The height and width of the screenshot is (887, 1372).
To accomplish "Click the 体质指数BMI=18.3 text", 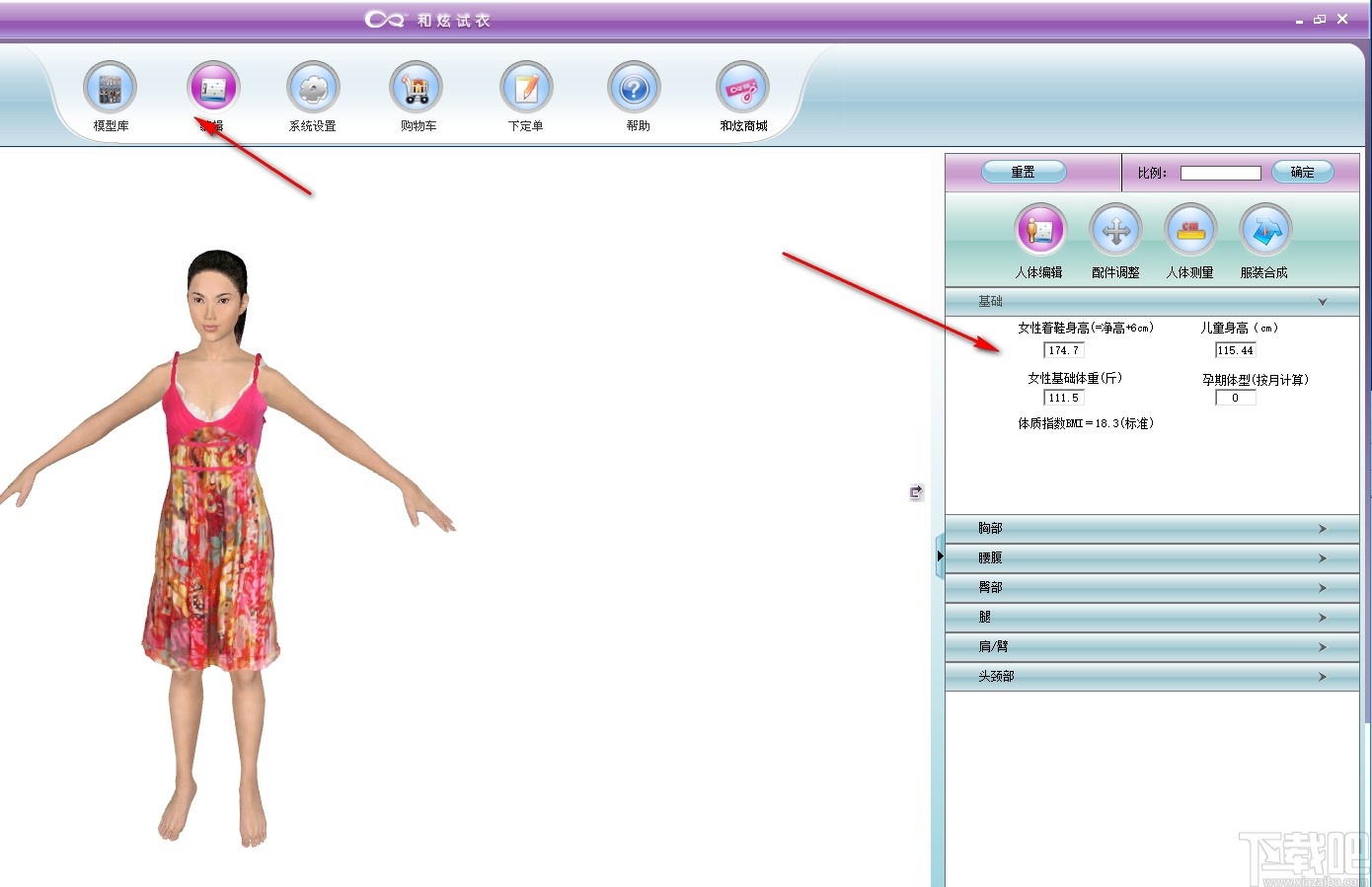I will pos(1086,423).
